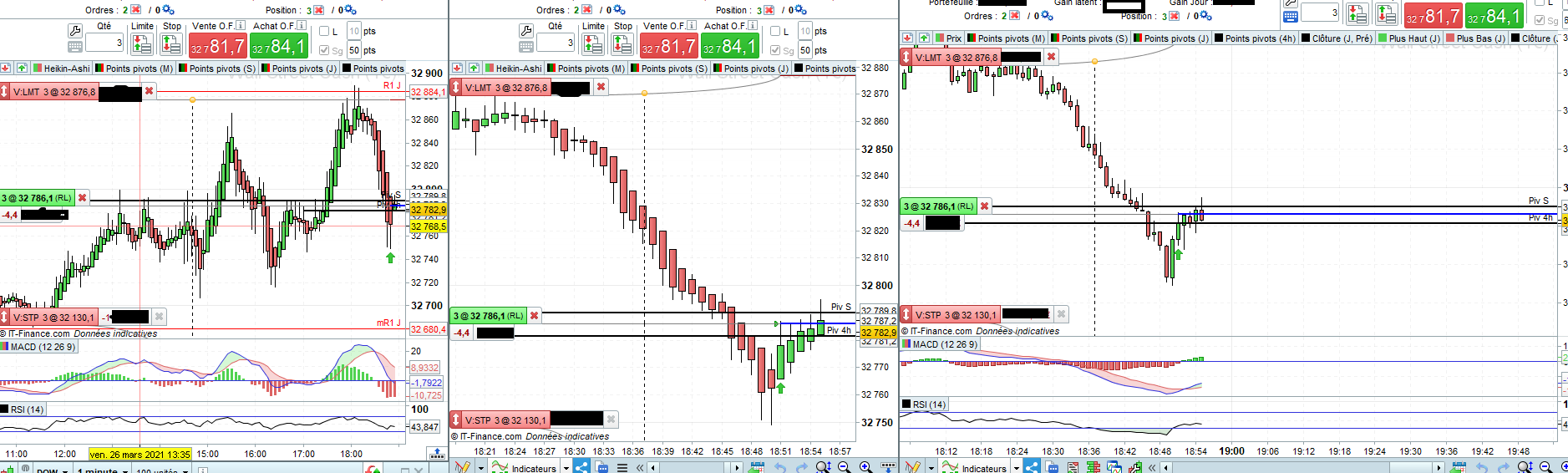Open drawing tool dropdown arrow in middle chart
Screen dimensions: 1568x473
pyautogui.click(x=481, y=468)
